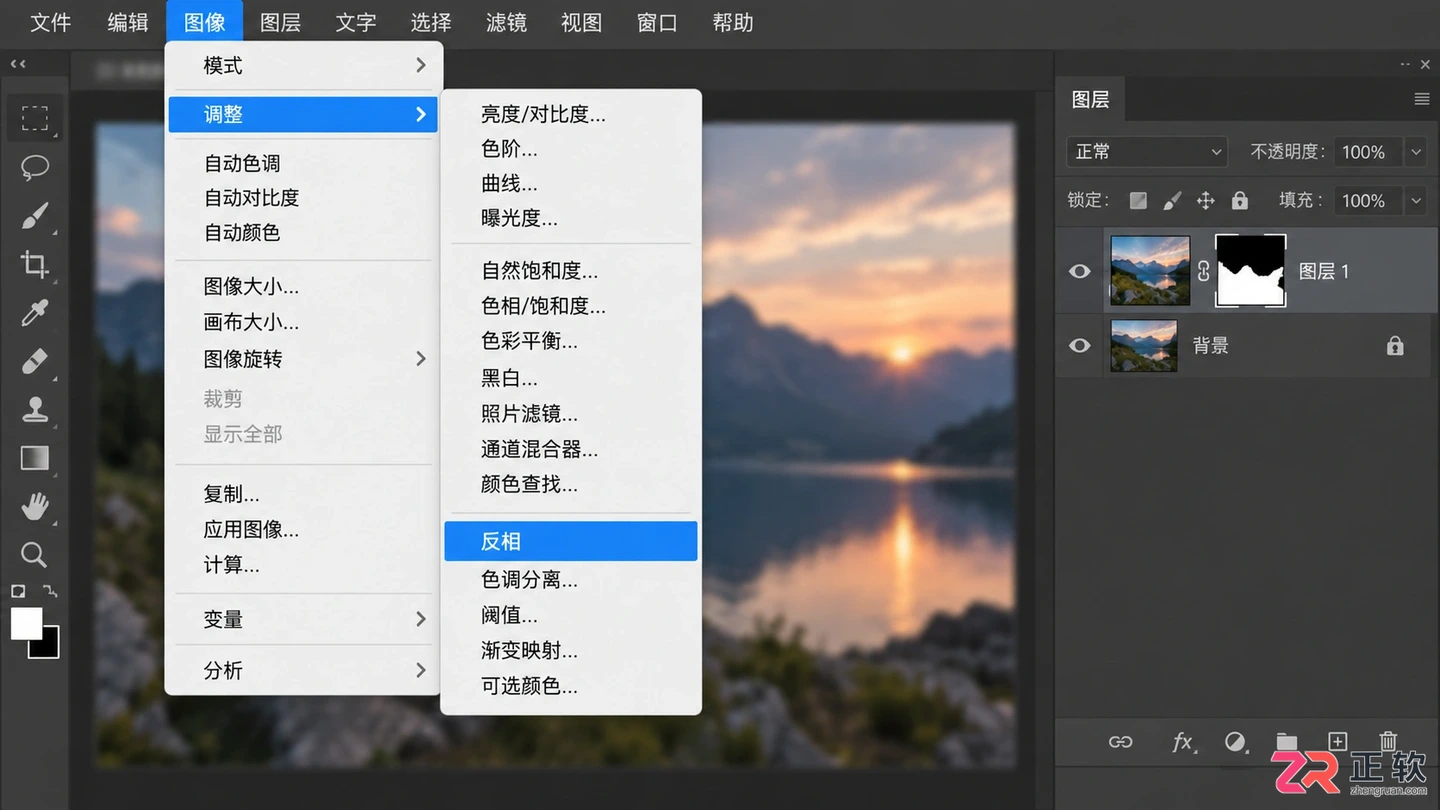The width and height of the screenshot is (1440, 810).
Task: Open the 填充 fill dropdown arrow
Action: [x=1416, y=200]
